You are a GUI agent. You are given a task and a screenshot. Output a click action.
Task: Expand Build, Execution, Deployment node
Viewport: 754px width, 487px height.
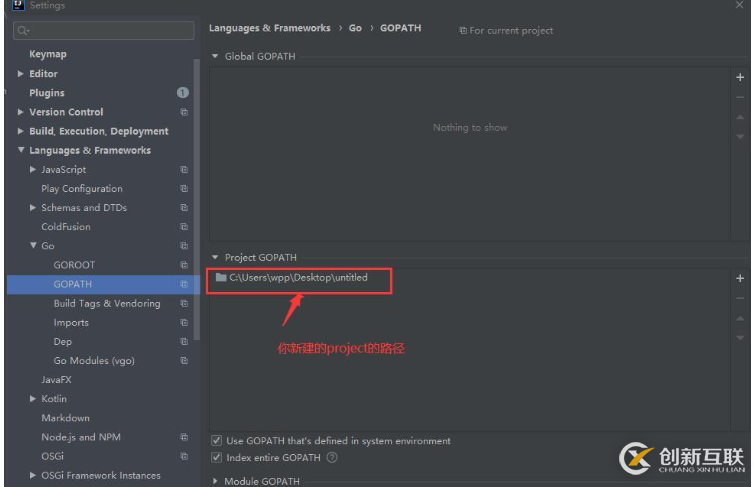click(20, 131)
